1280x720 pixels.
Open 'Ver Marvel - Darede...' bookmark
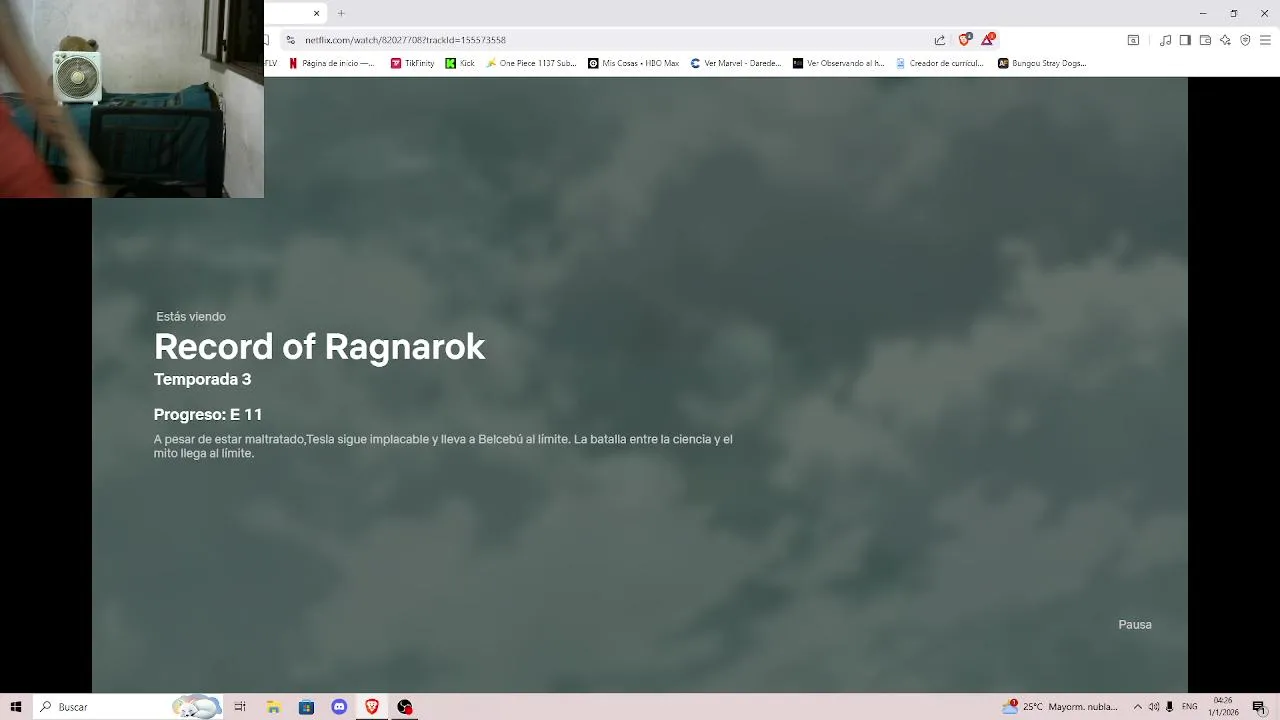[736, 63]
